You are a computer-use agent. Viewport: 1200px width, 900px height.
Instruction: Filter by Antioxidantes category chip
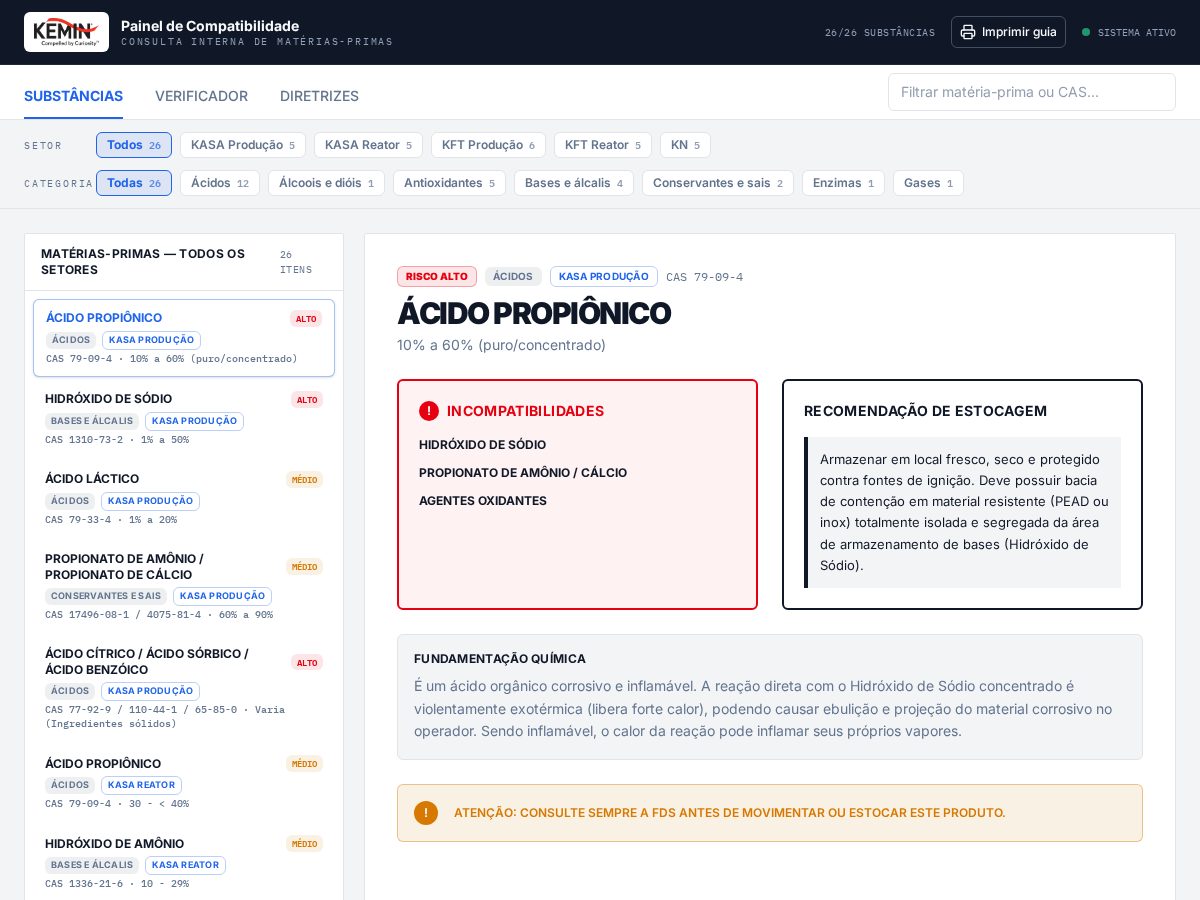pos(449,183)
